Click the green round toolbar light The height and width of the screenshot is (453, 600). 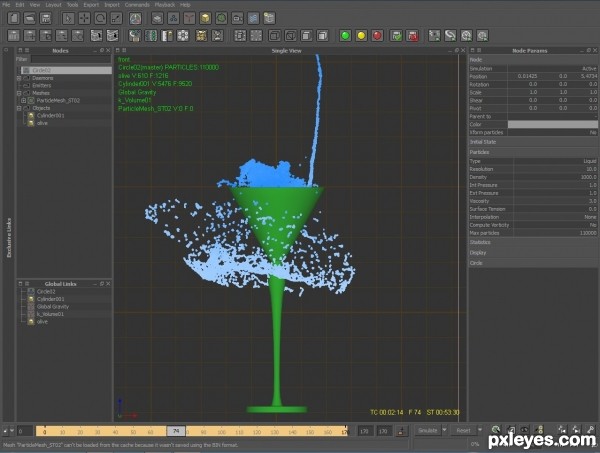point(345,36)
